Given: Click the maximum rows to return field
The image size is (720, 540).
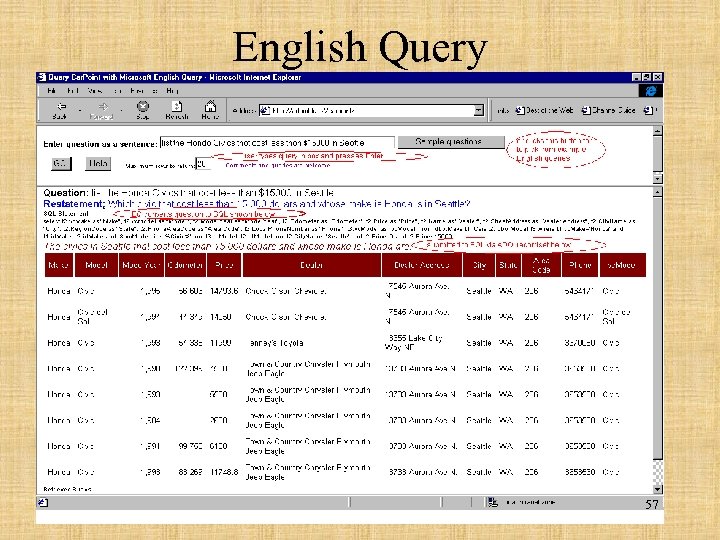Looking at the screenshot, I should pyautogui.click(x=203, y=164).
